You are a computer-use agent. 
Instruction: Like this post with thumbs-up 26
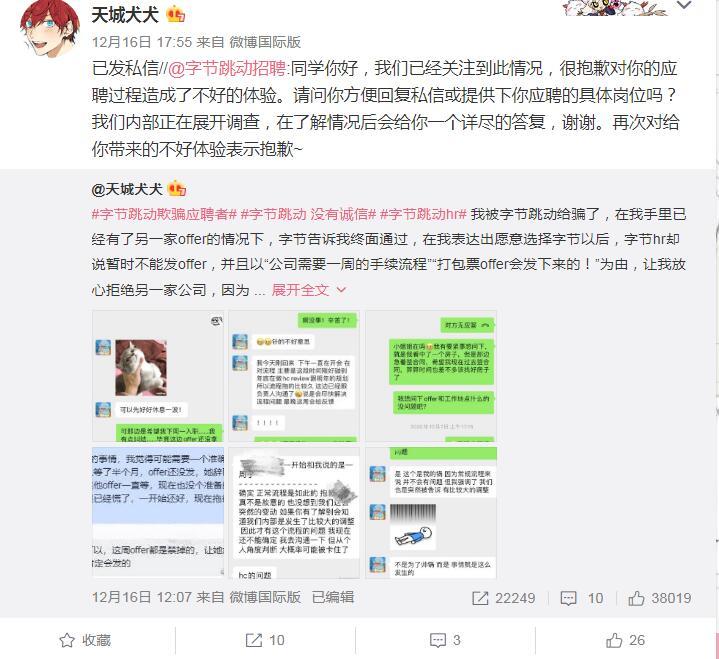coord(625,640)
